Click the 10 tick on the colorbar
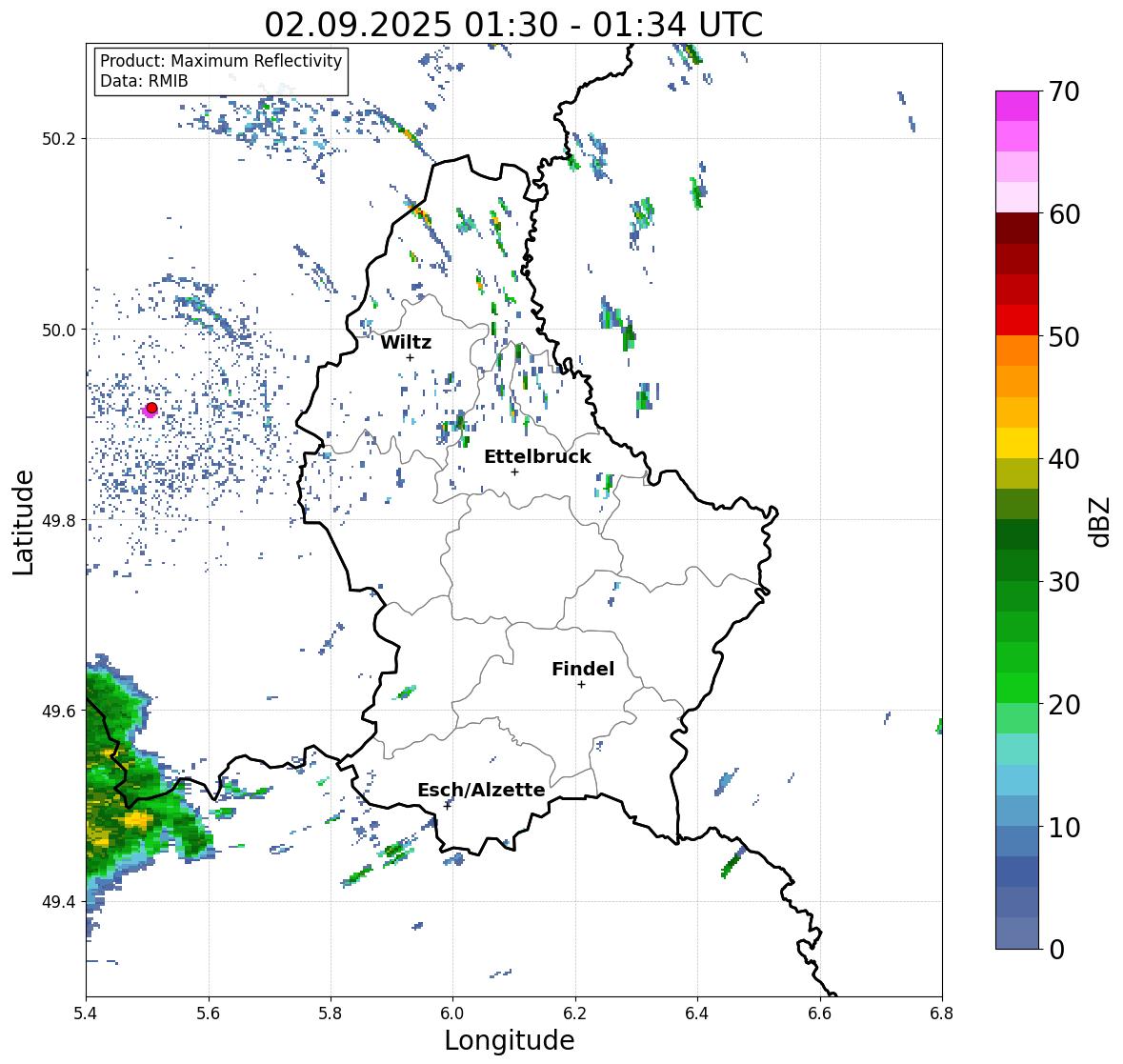The width and height of the screenshot is (1123, 1064). 1064,827
